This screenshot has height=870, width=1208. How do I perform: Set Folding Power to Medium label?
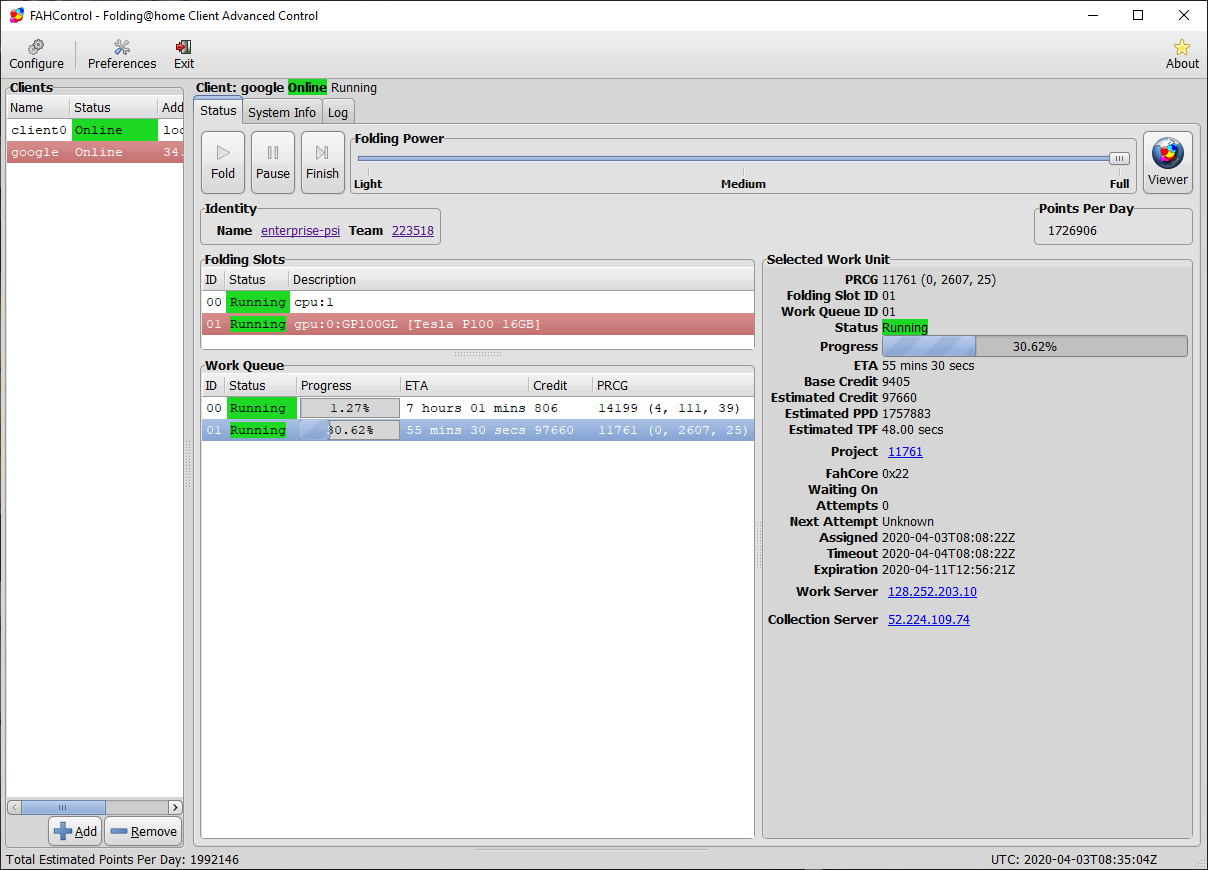(x=743, y=184)
